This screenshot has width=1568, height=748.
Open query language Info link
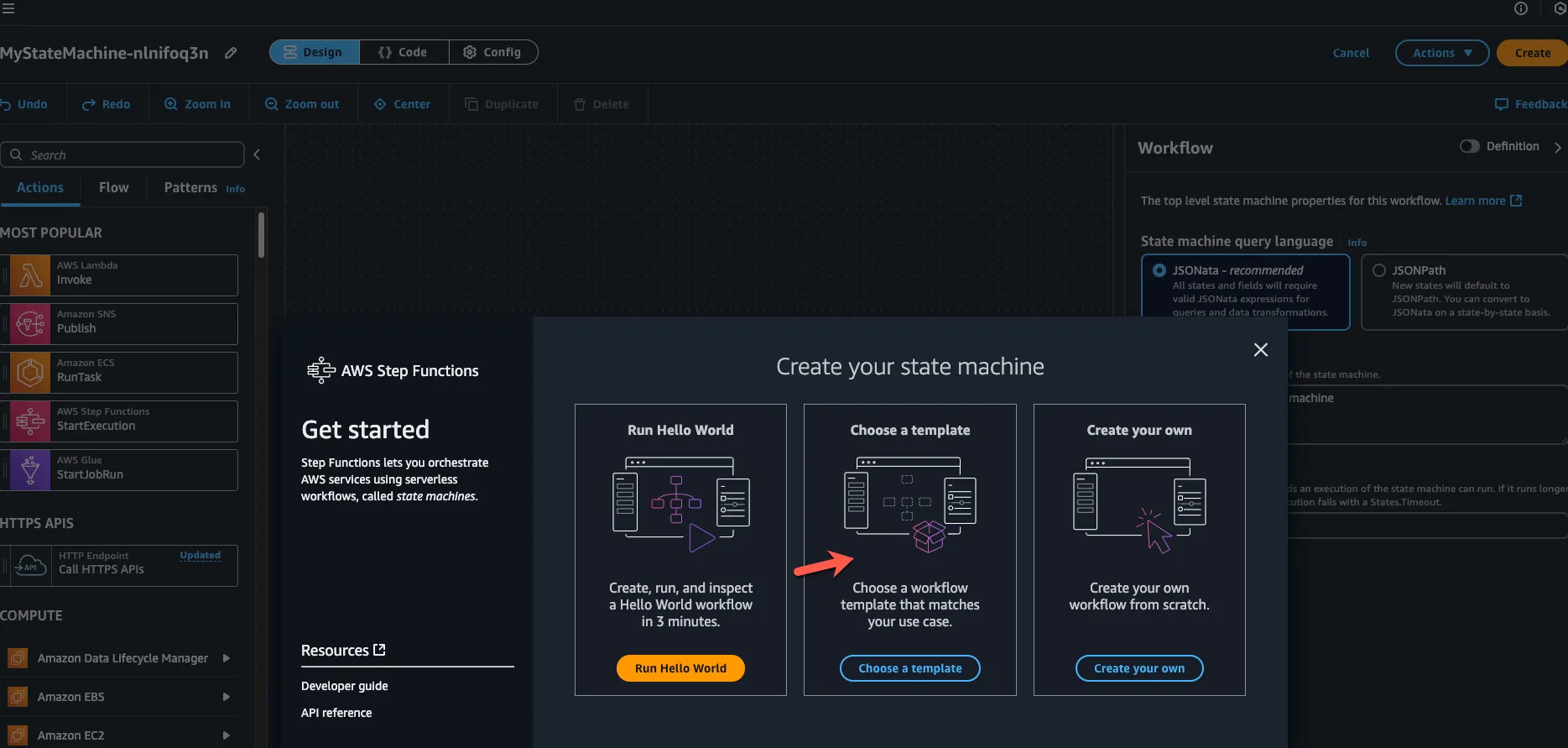tap(1357, 243)
